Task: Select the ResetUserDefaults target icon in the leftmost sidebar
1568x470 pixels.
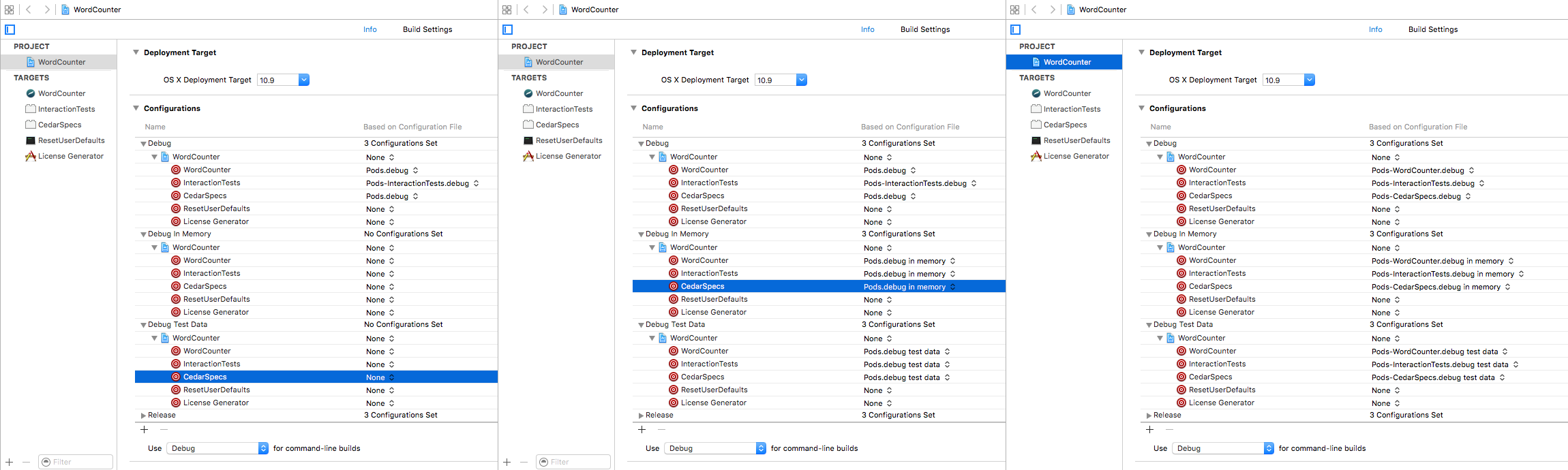Action: [31, 140]
